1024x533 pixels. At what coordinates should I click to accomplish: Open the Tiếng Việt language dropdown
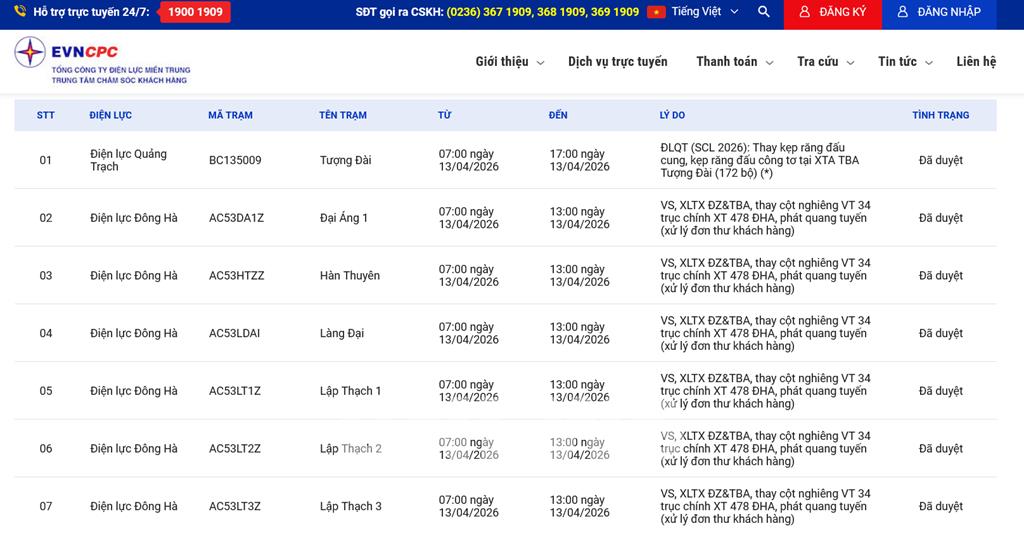click(705, 12)
